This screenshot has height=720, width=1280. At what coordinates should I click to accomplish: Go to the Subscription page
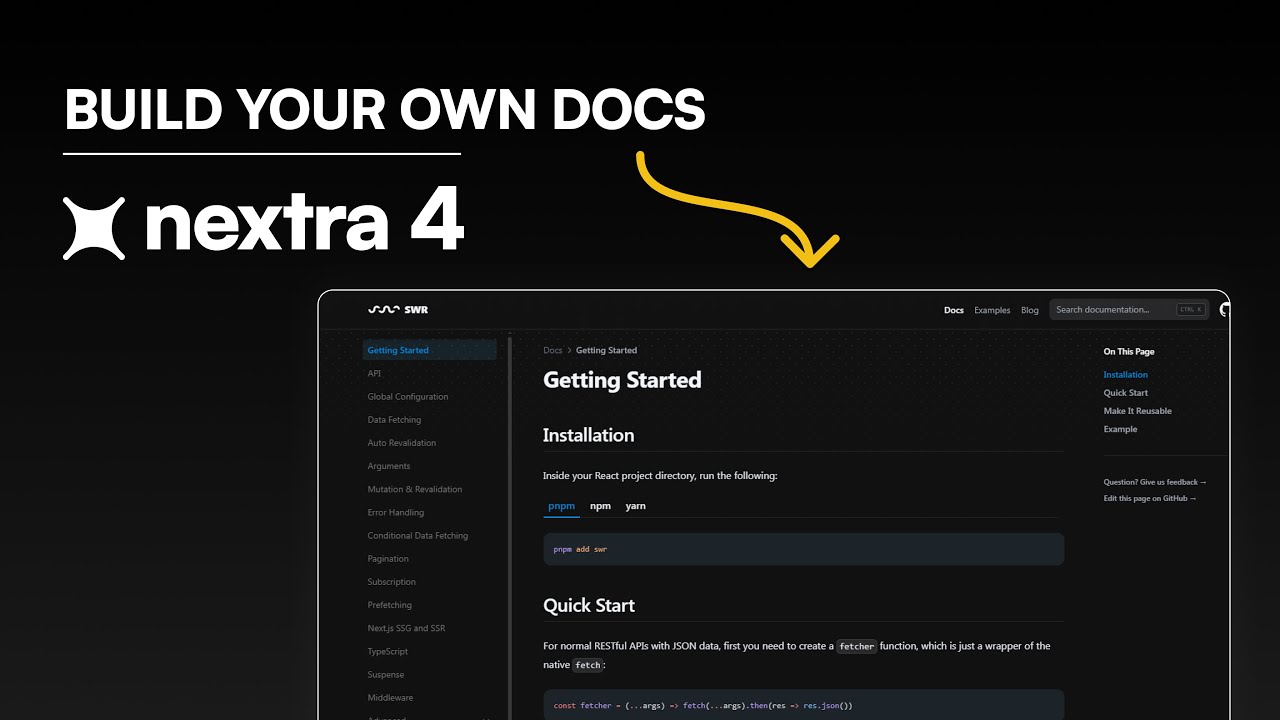point(392,582)
